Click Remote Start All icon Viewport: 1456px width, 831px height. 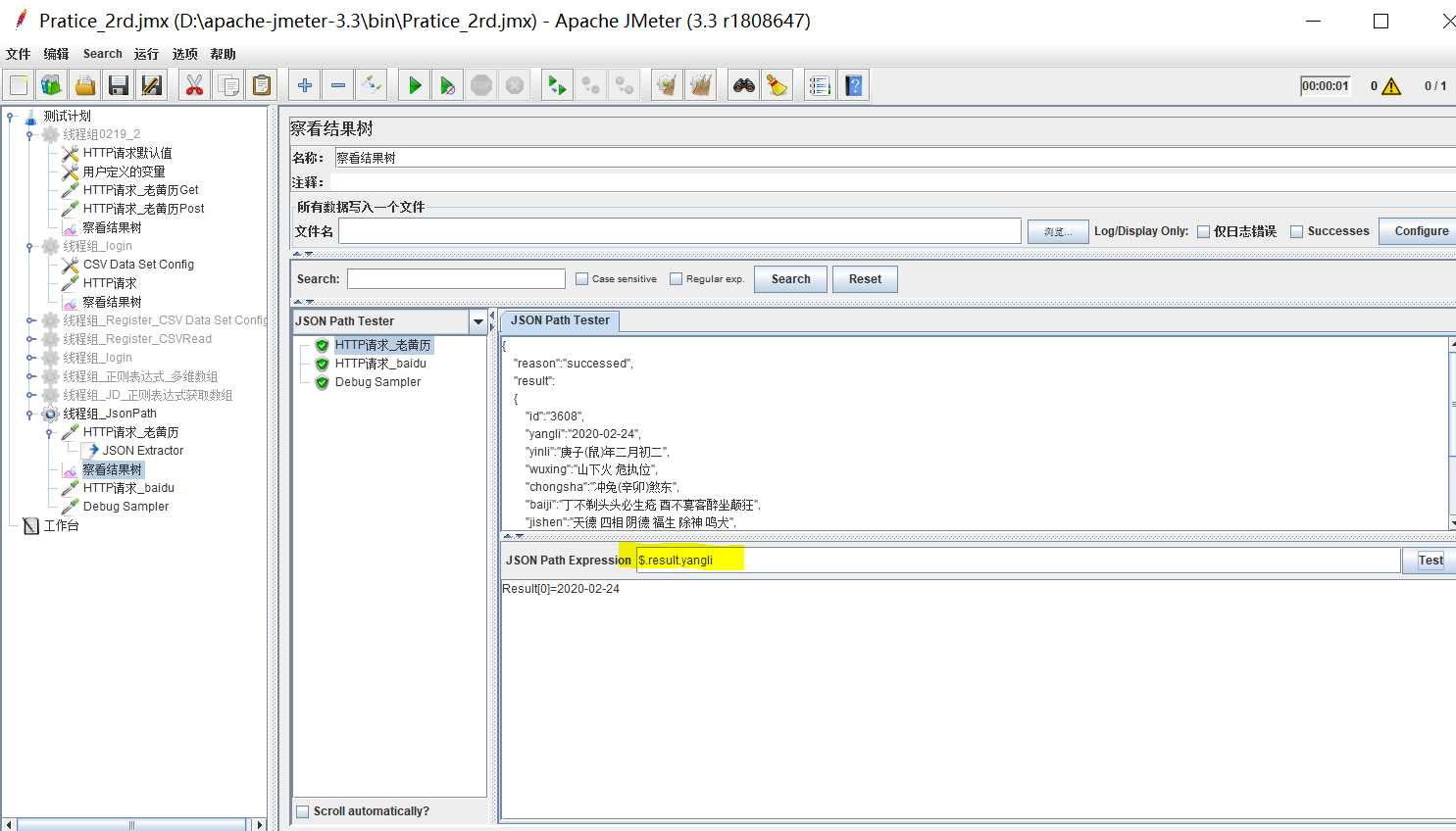click(x=558, y=86)
